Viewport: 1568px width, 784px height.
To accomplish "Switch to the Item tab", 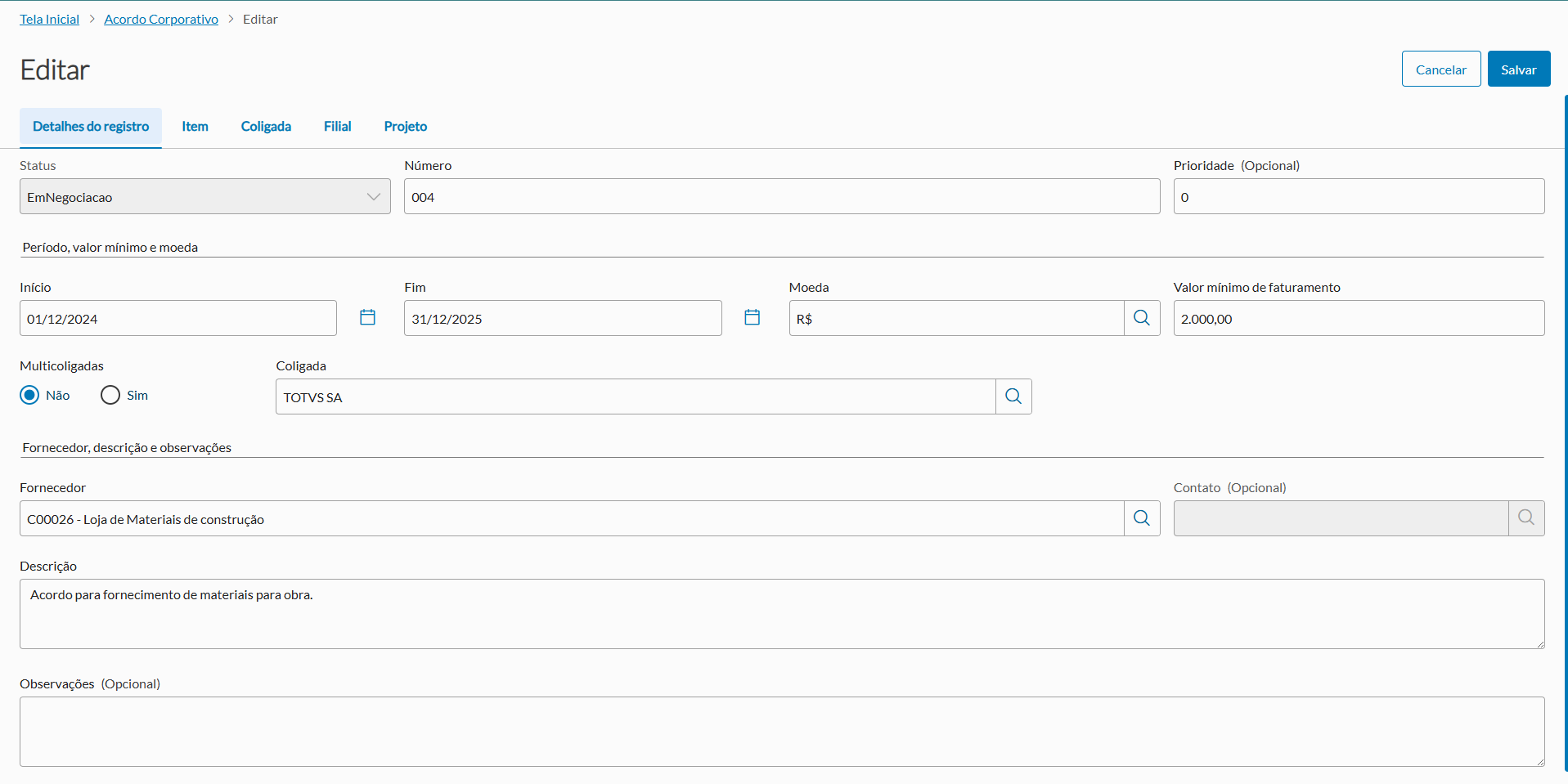I will [x=195, y=127].
